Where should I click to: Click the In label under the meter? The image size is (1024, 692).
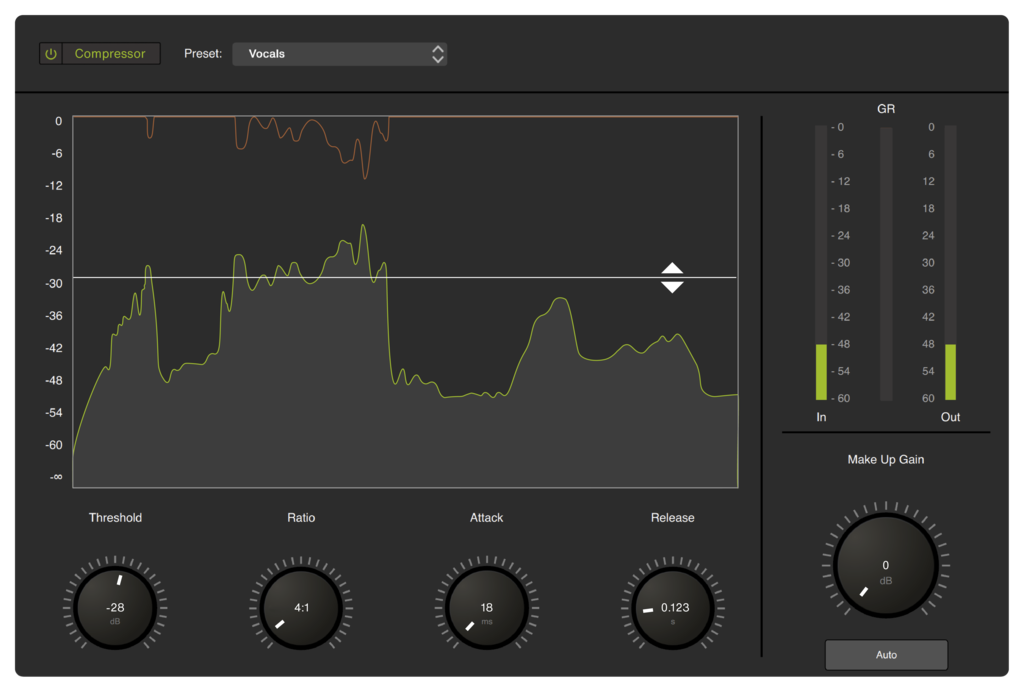coord(821,417)
